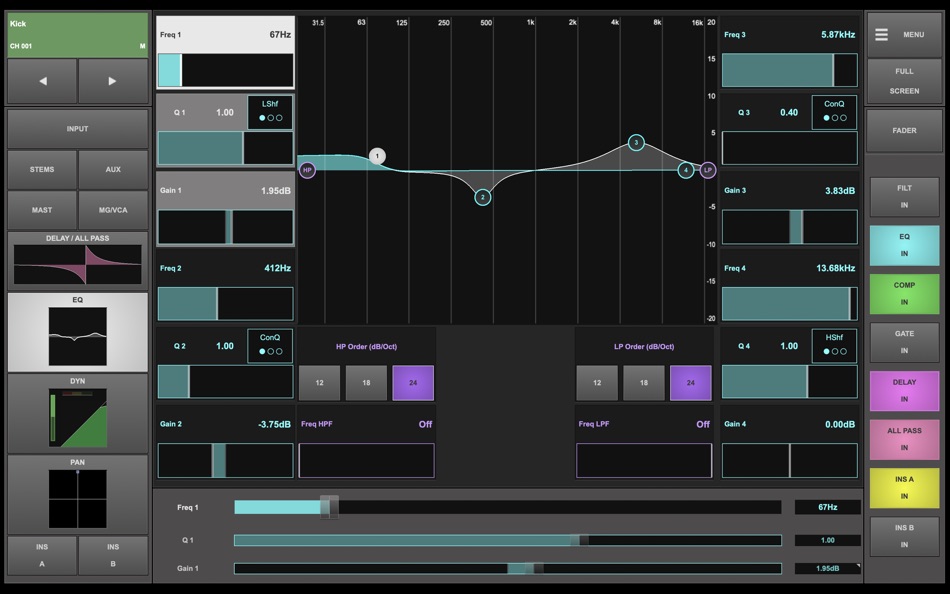Switch to the INPUT tab
The width and height of the screenshot is (950, 594).
pos(77,128)
